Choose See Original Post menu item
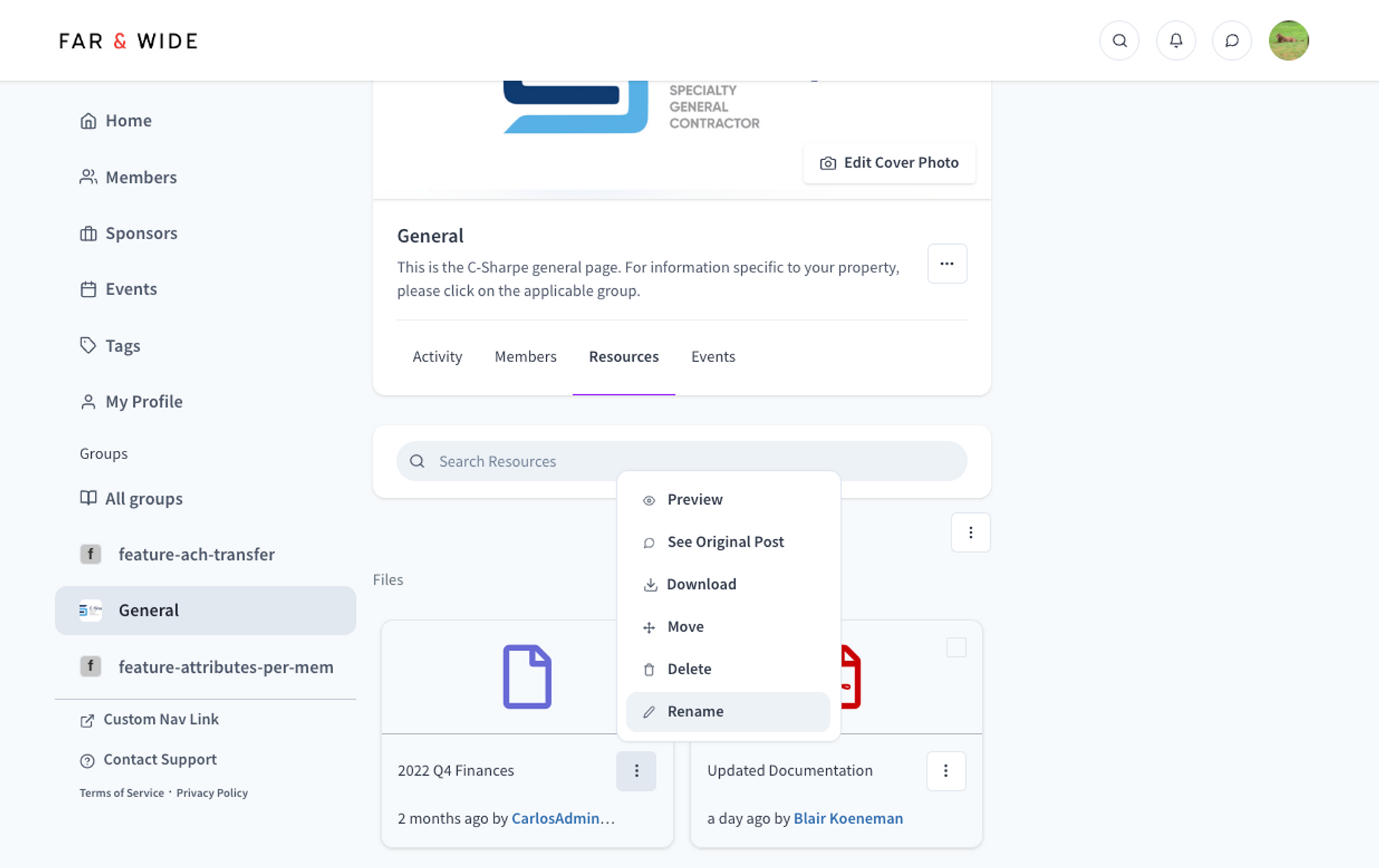Viewport: 1379px width, 868px height. click(727, 542)
